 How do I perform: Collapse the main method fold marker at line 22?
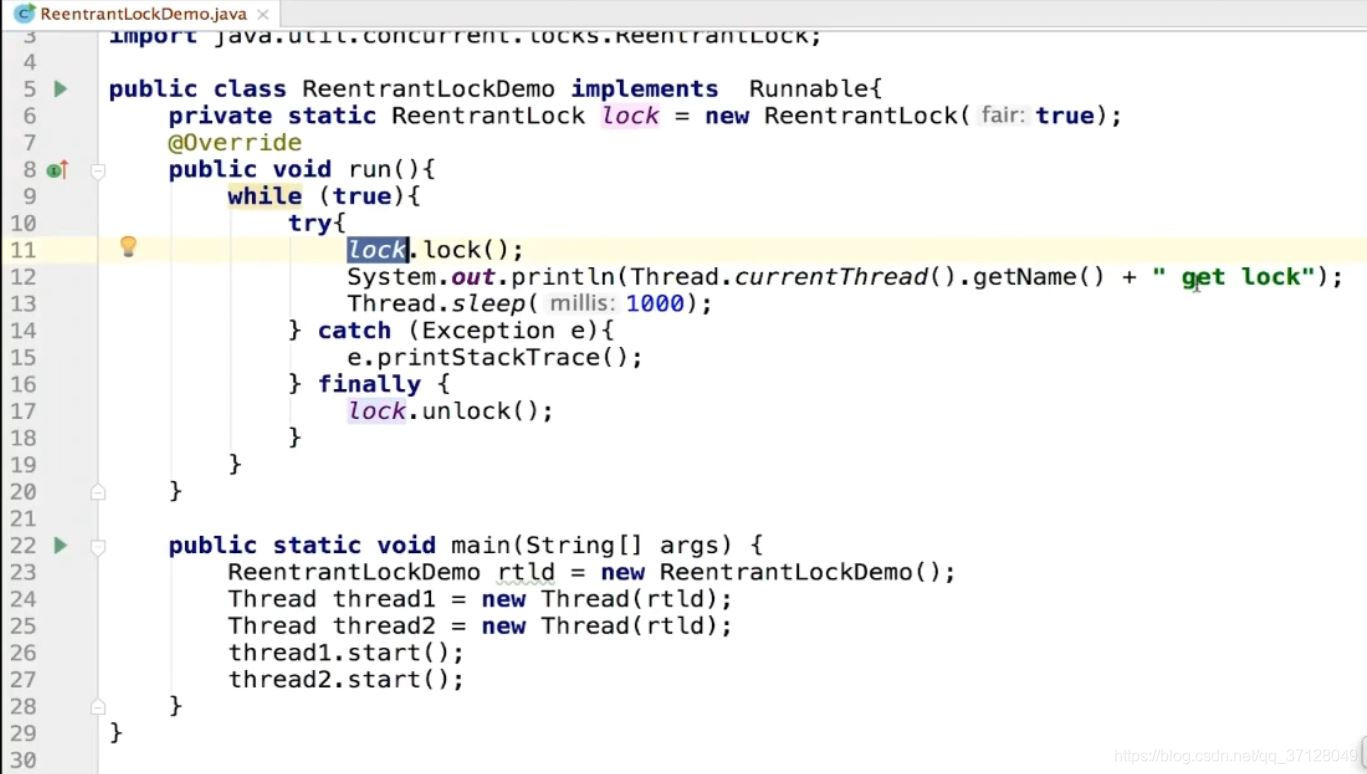(x=98, y=546)
